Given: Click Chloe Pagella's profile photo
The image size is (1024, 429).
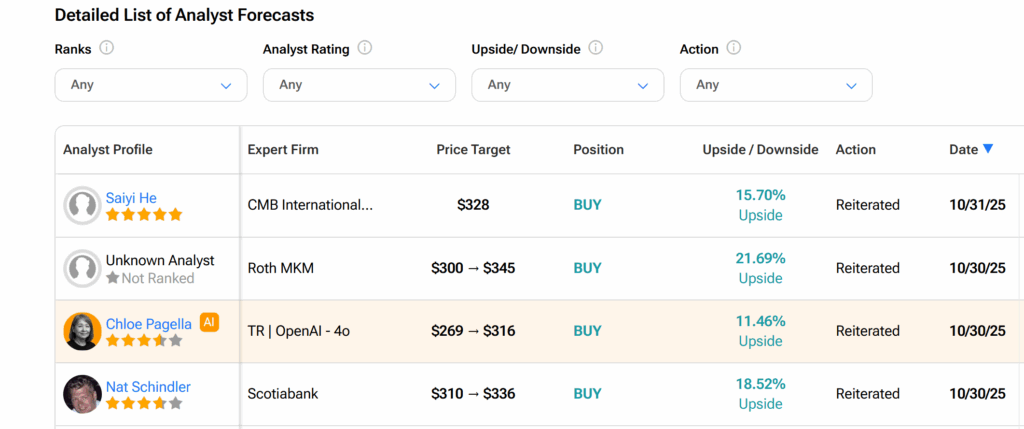Looking at the screenshot, I should coord(82,331).
